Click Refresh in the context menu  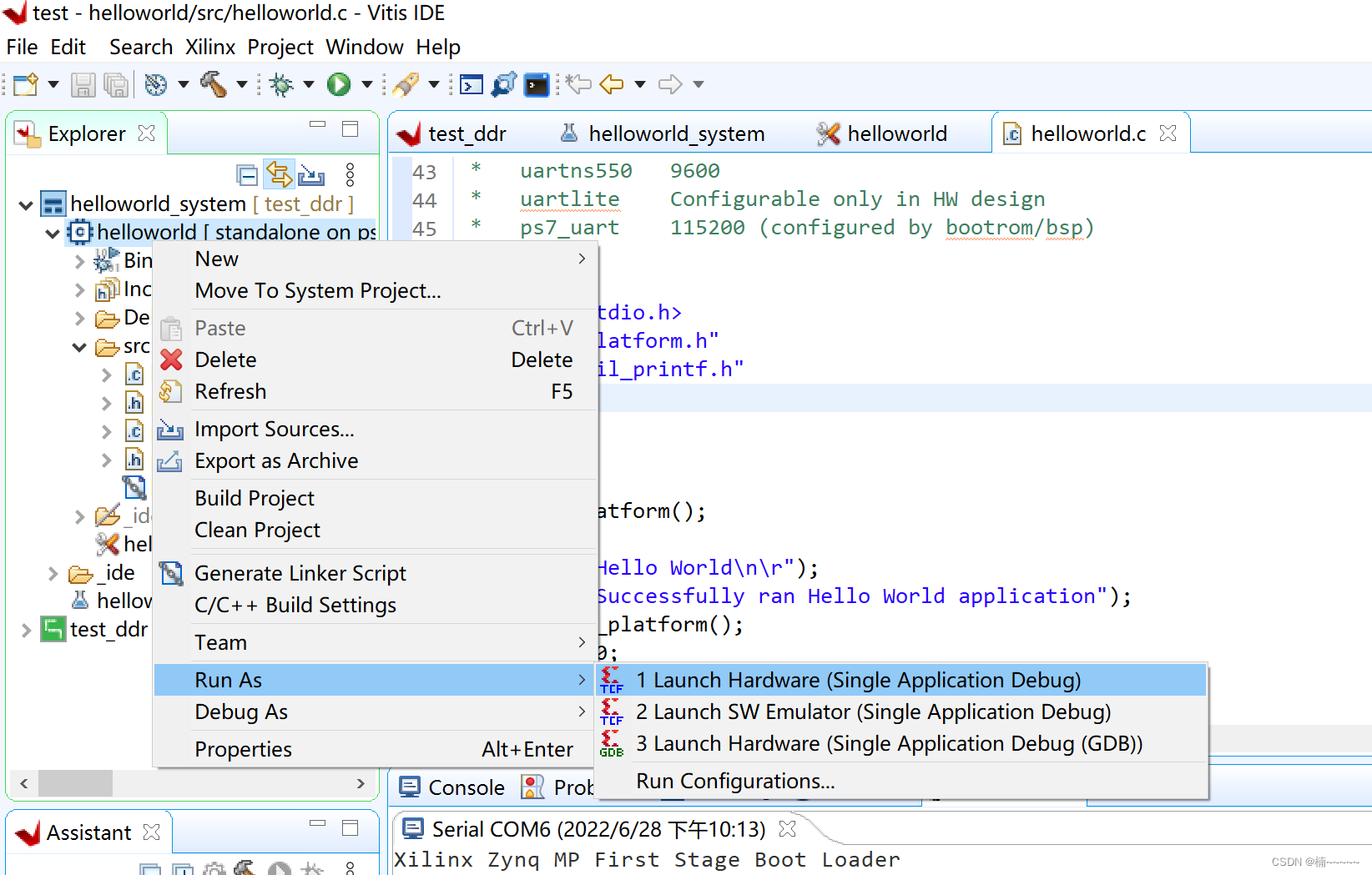click(376, 391)
